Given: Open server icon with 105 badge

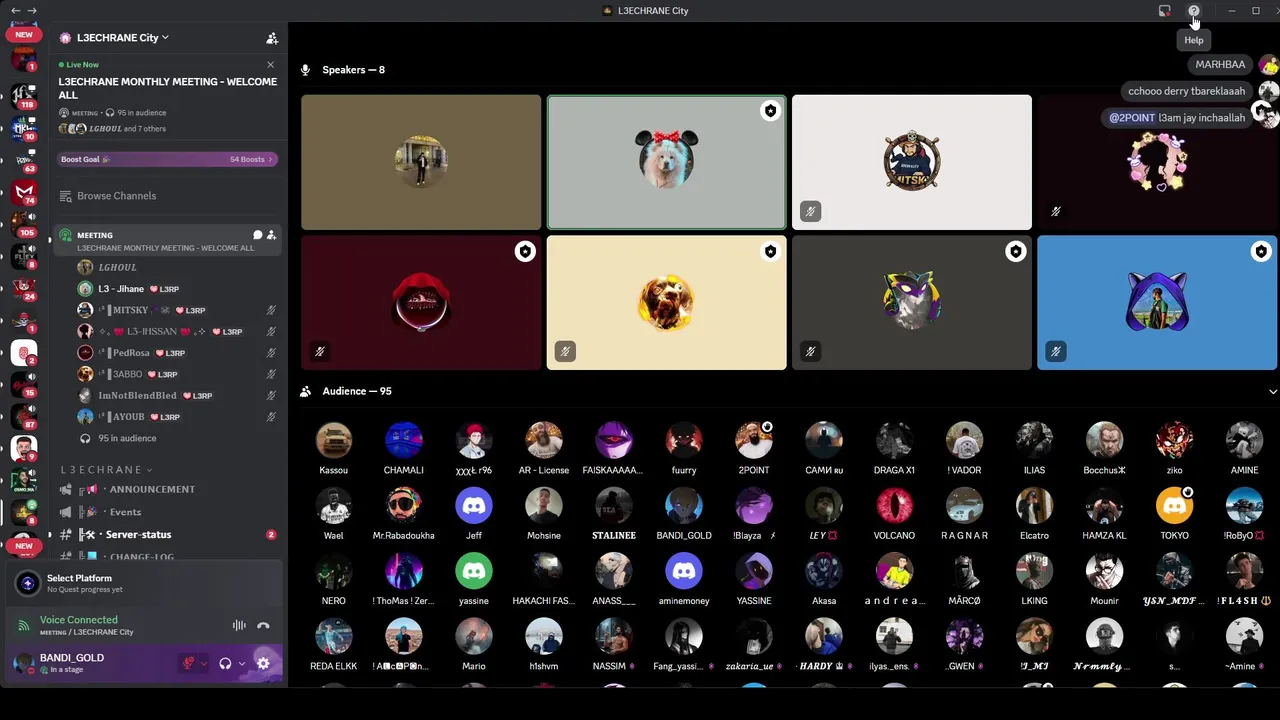Looking at the screenshot, I should point(24,223).
